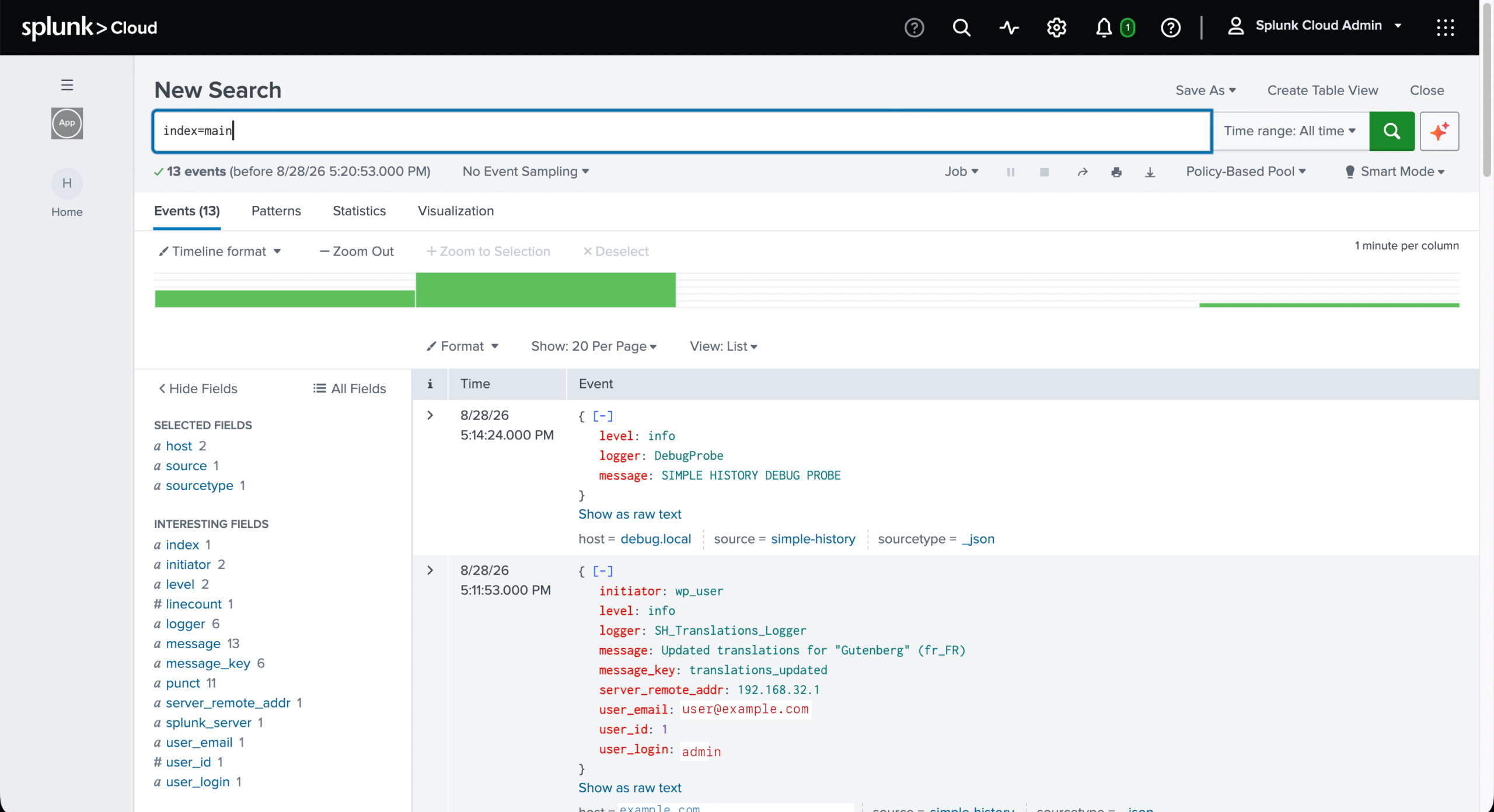The width and height of the screenshot is (1494, 812).
Task: Open the Job dropdown menu
Action: click(x=962, y=171)
